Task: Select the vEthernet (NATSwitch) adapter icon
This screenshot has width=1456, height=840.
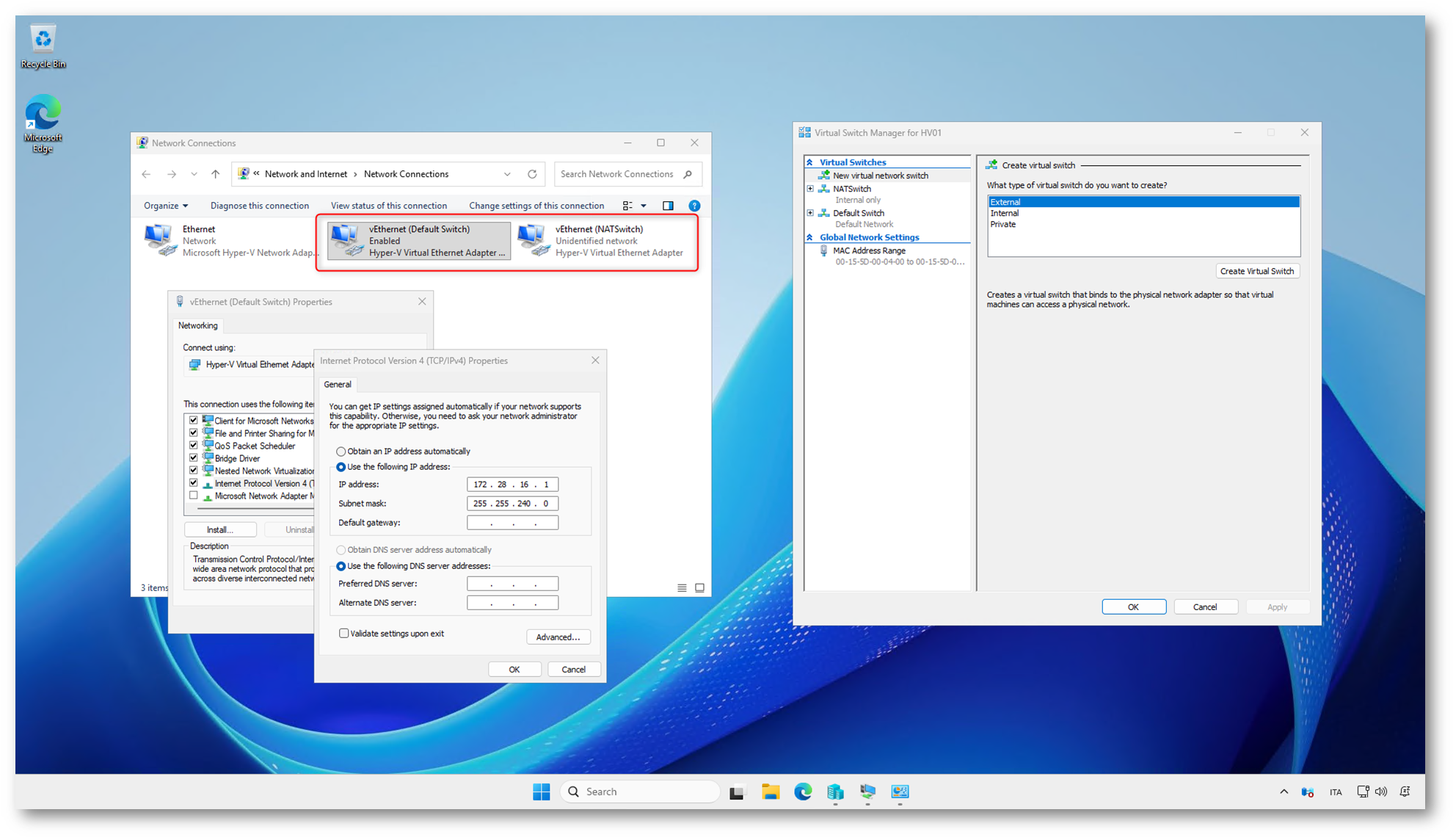Action: [x=533, y=241]
